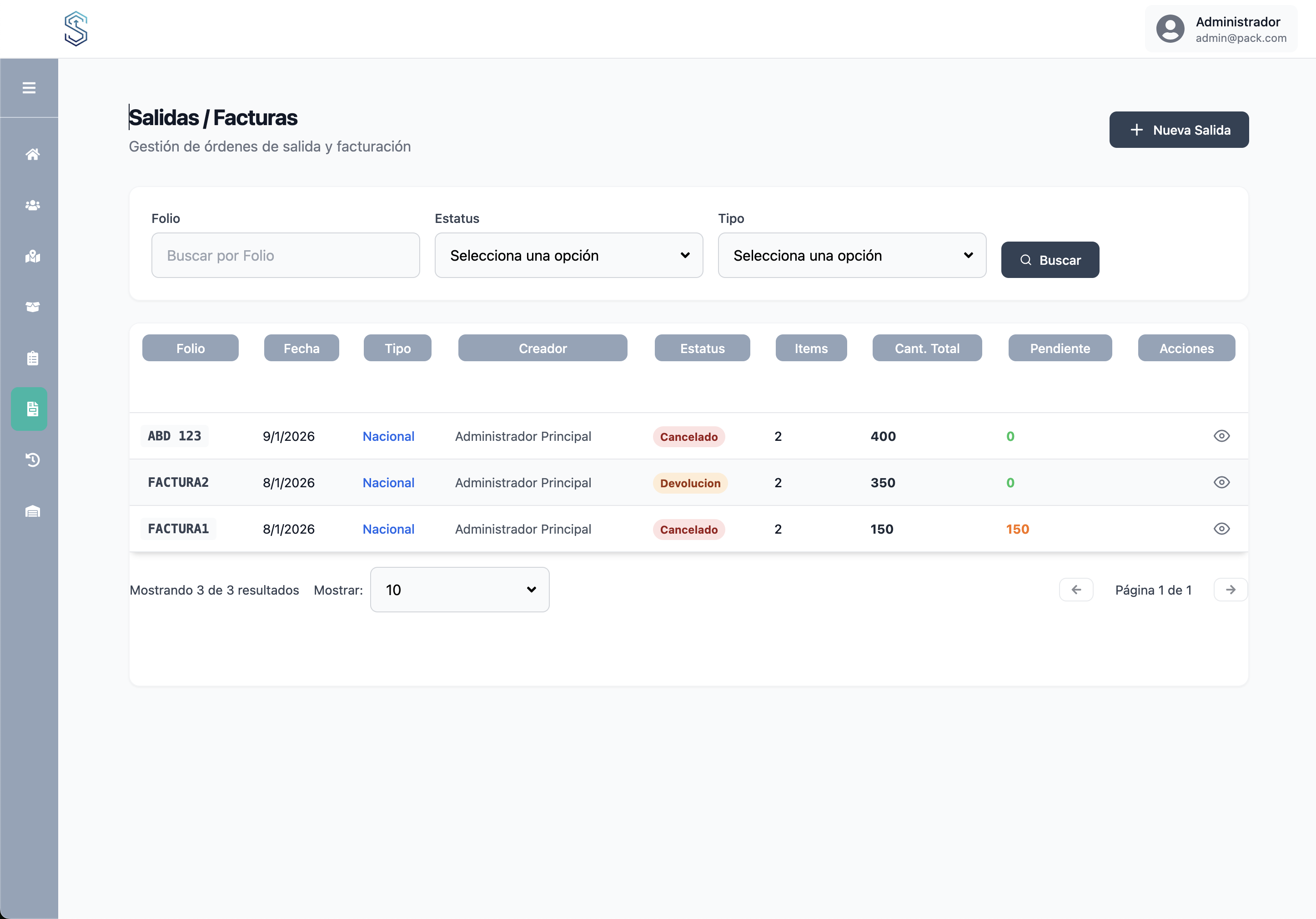View details eye icon for ABD 123
The width and height of the screenshot is (1316, 919).
tap(1221, 436)
